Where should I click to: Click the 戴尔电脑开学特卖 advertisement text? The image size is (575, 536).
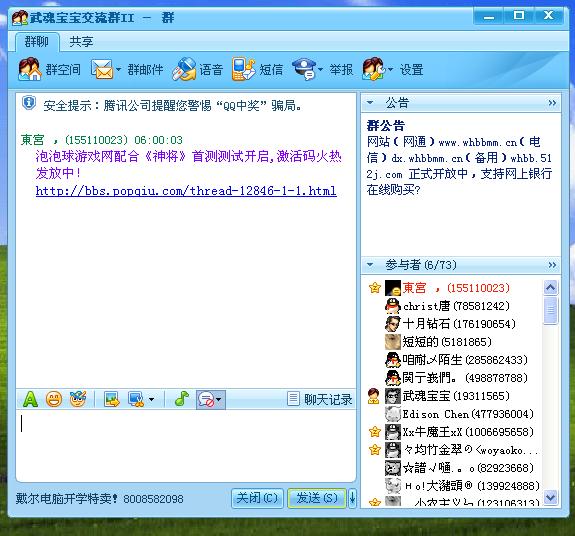99,499
